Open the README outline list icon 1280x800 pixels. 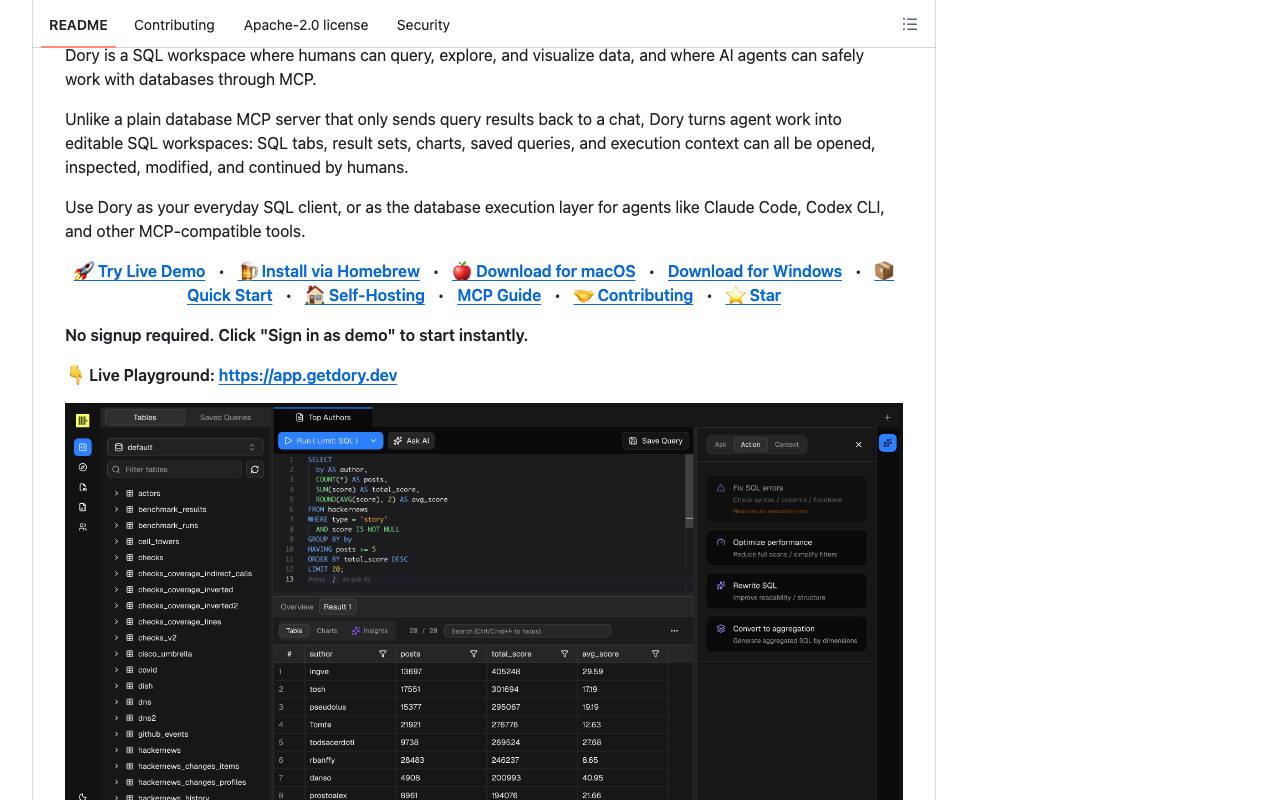coord(910,24)
